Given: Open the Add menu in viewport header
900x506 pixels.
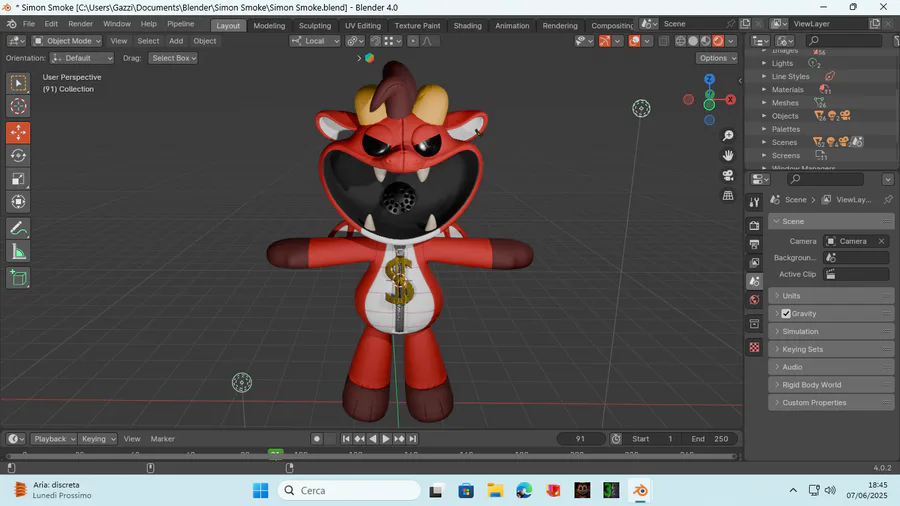Looking at the screenshot, I should [176, 41].
